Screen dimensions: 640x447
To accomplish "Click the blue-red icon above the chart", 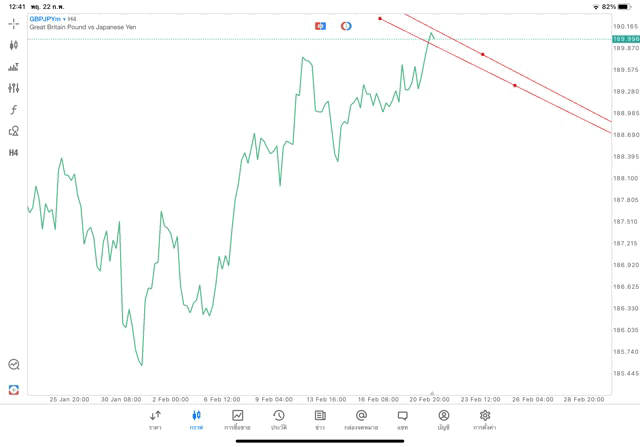I will coord(320,25).
